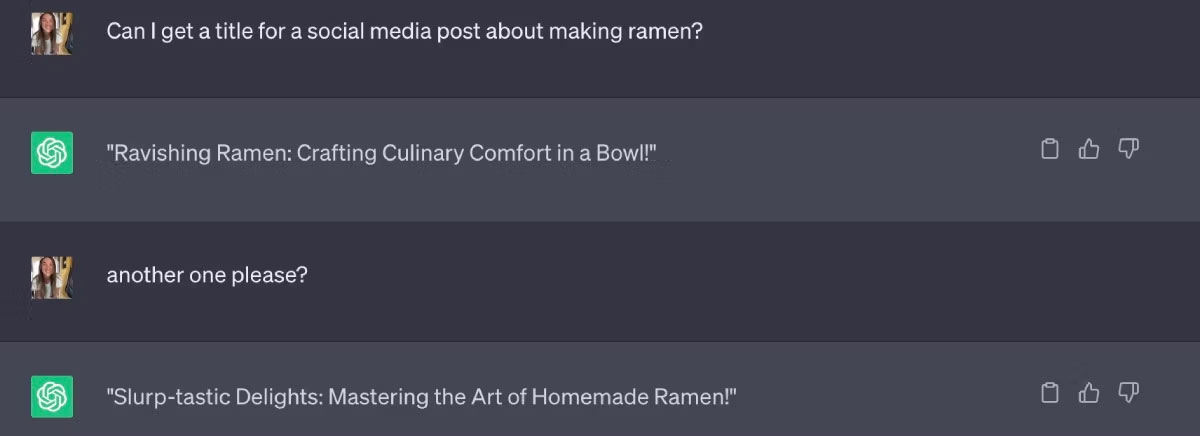Click the word "Crafting" in the first reply
This screenshot has height=436, width=1200.
(x=332, y=153)
